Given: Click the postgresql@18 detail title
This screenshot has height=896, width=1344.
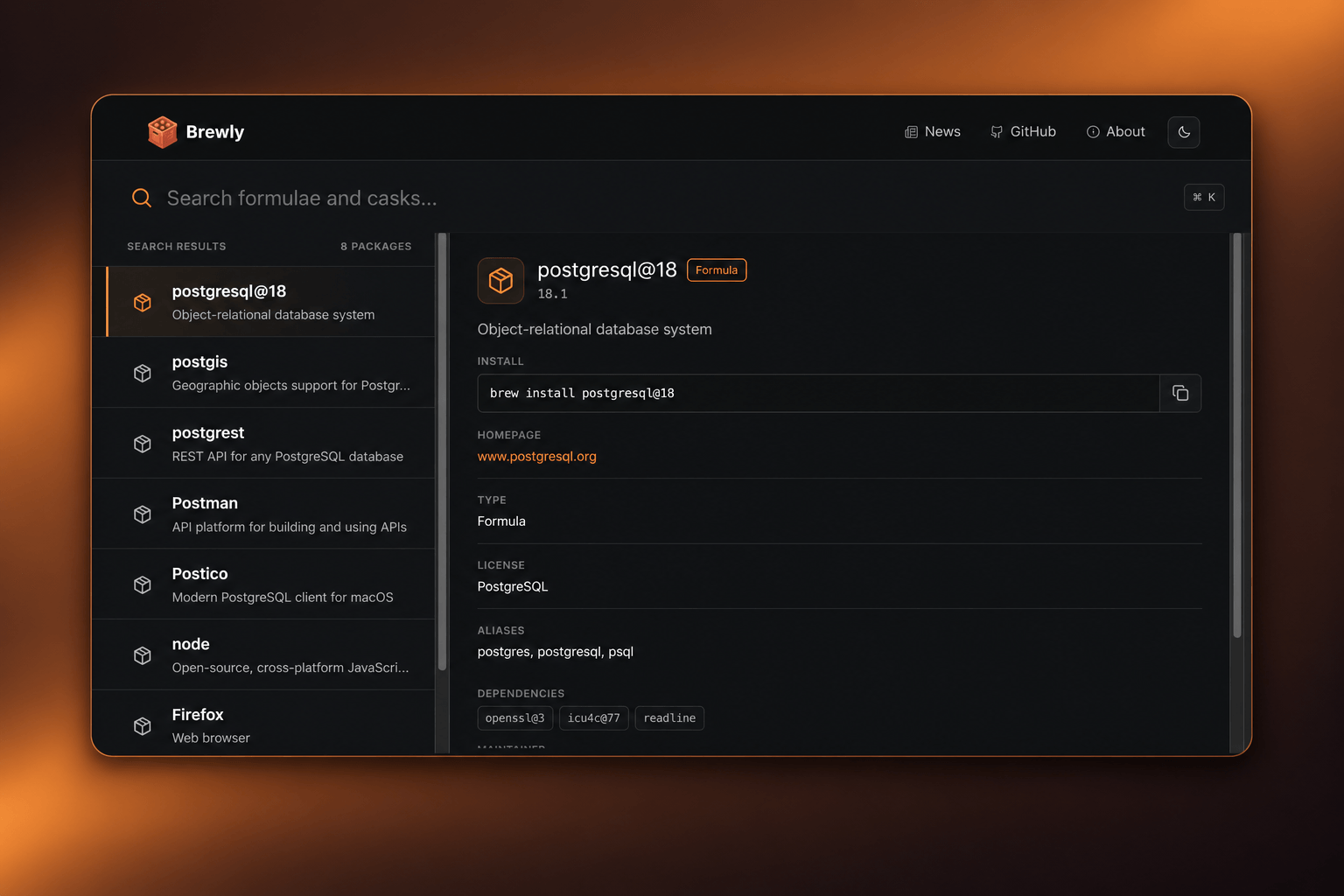Looking at the screenshot, I should [x=607, y=270].
